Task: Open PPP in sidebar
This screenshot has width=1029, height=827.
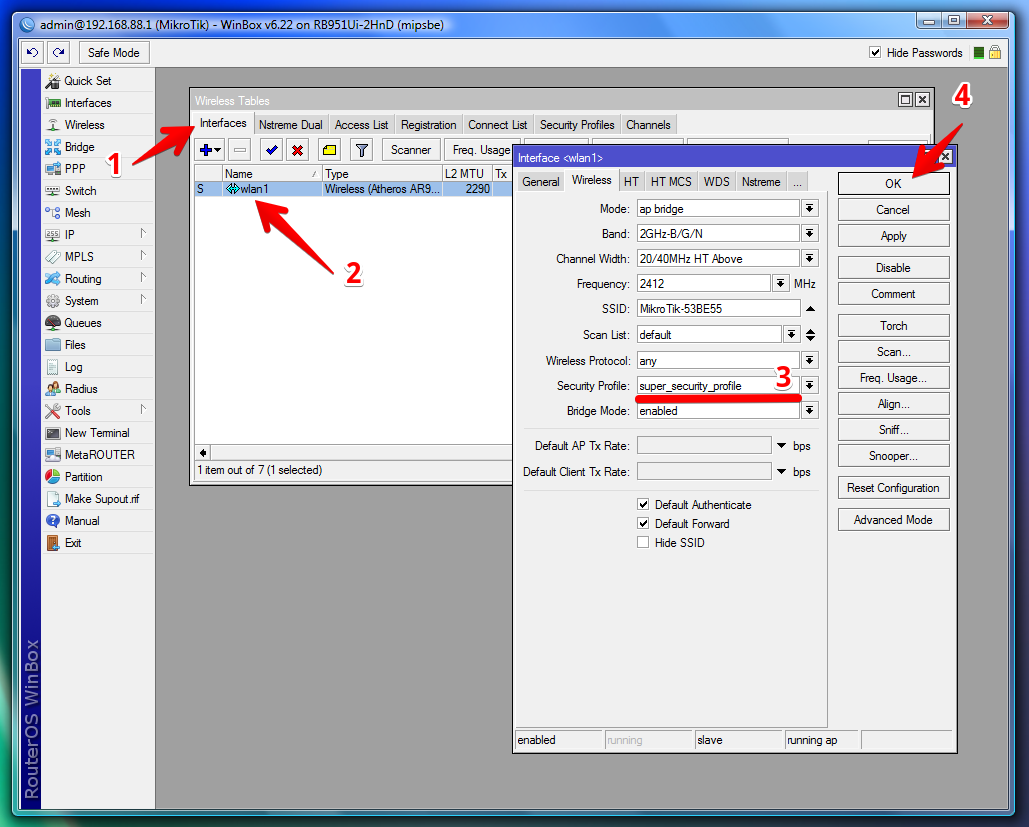Action: tap(75, 169)
